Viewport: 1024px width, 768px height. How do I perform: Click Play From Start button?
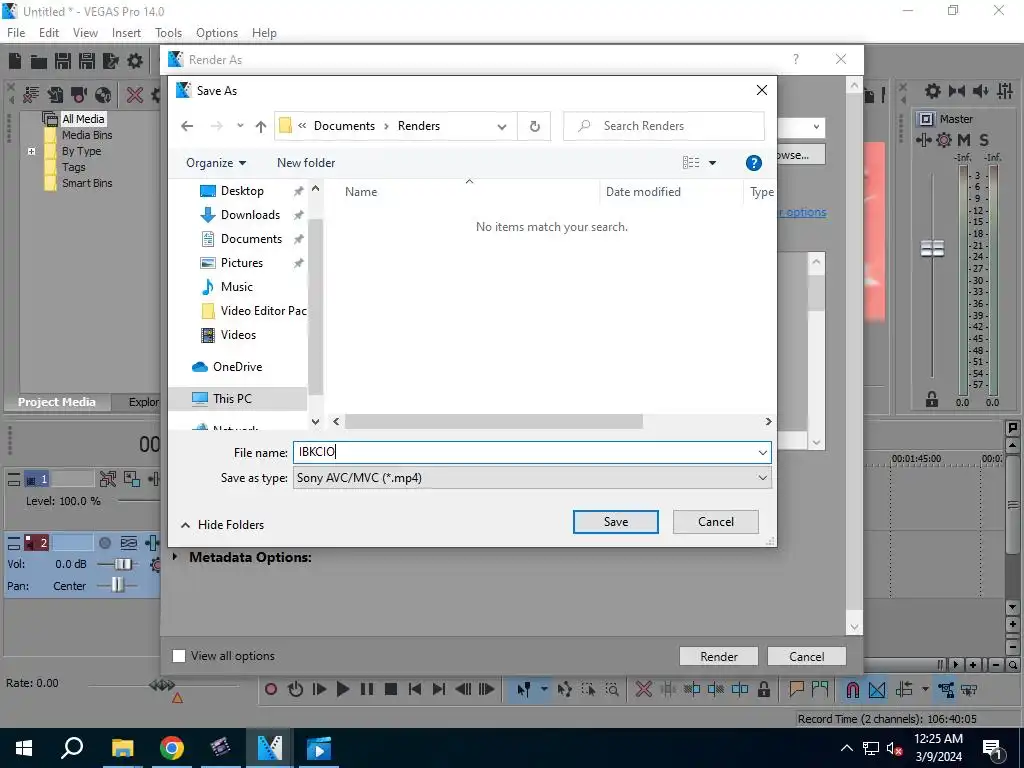(319, 689)
